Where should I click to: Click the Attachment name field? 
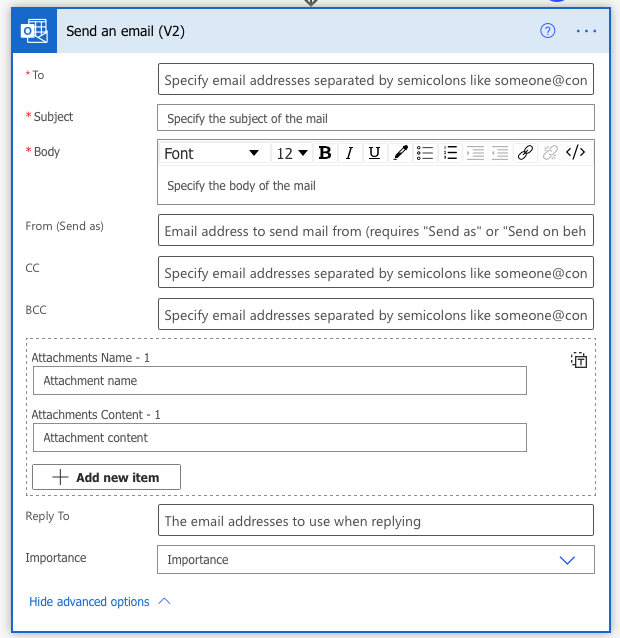280,380
